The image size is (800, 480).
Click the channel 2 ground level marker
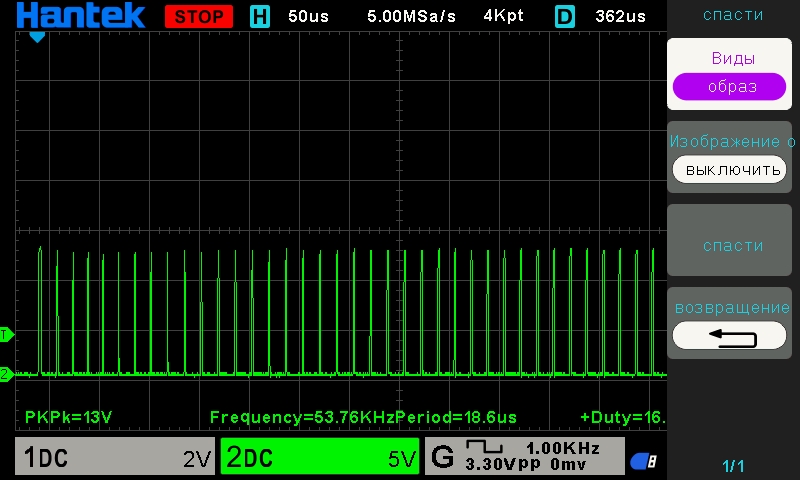click(x=5, y=374)
